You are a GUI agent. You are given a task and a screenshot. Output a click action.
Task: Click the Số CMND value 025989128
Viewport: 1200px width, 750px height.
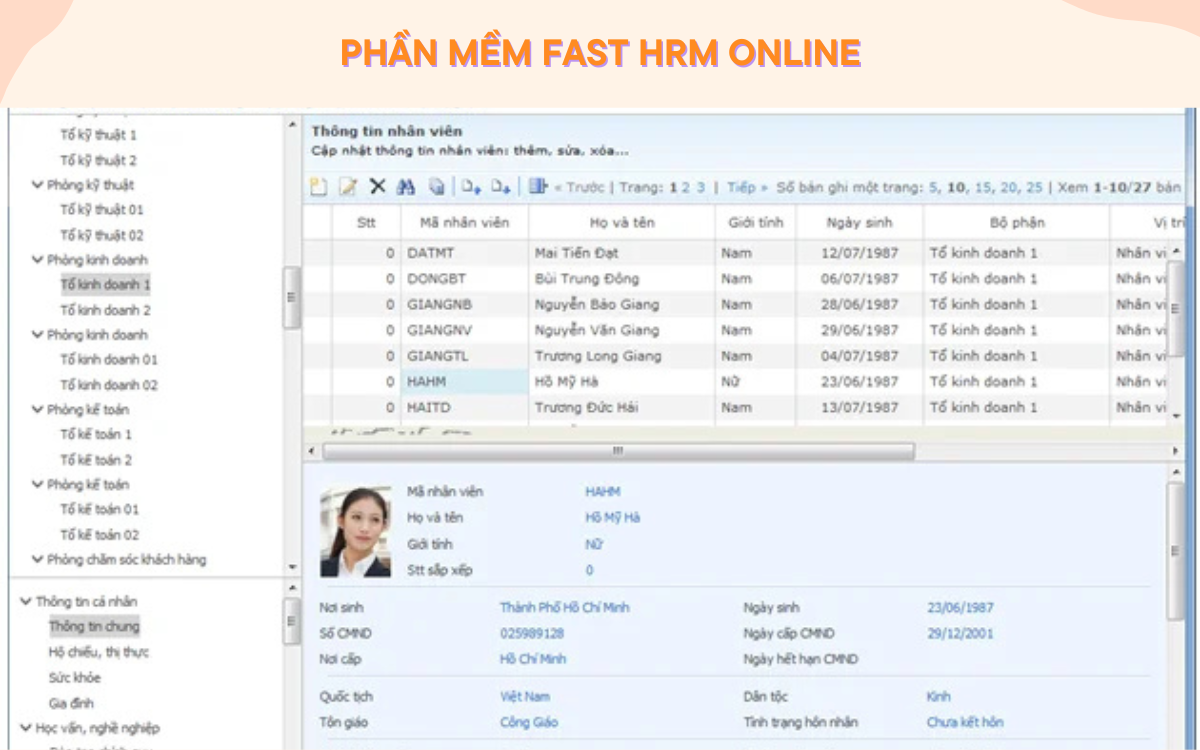pos(532,633)
